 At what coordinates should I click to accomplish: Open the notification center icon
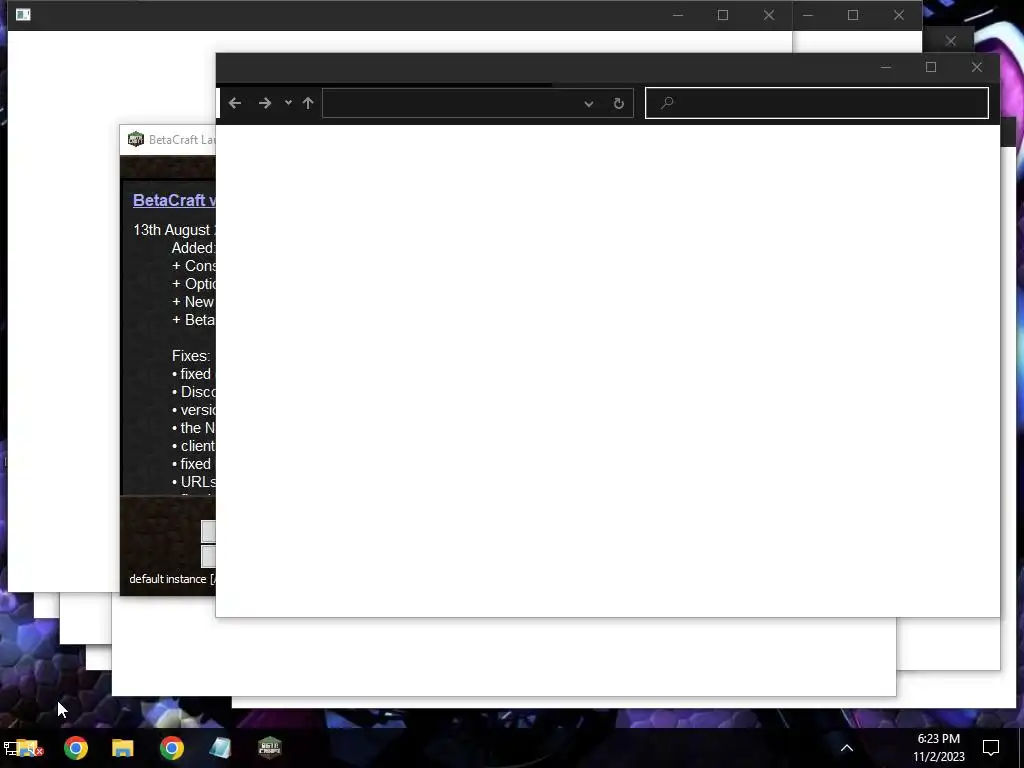pyautogui.click(x=991, y=748)
